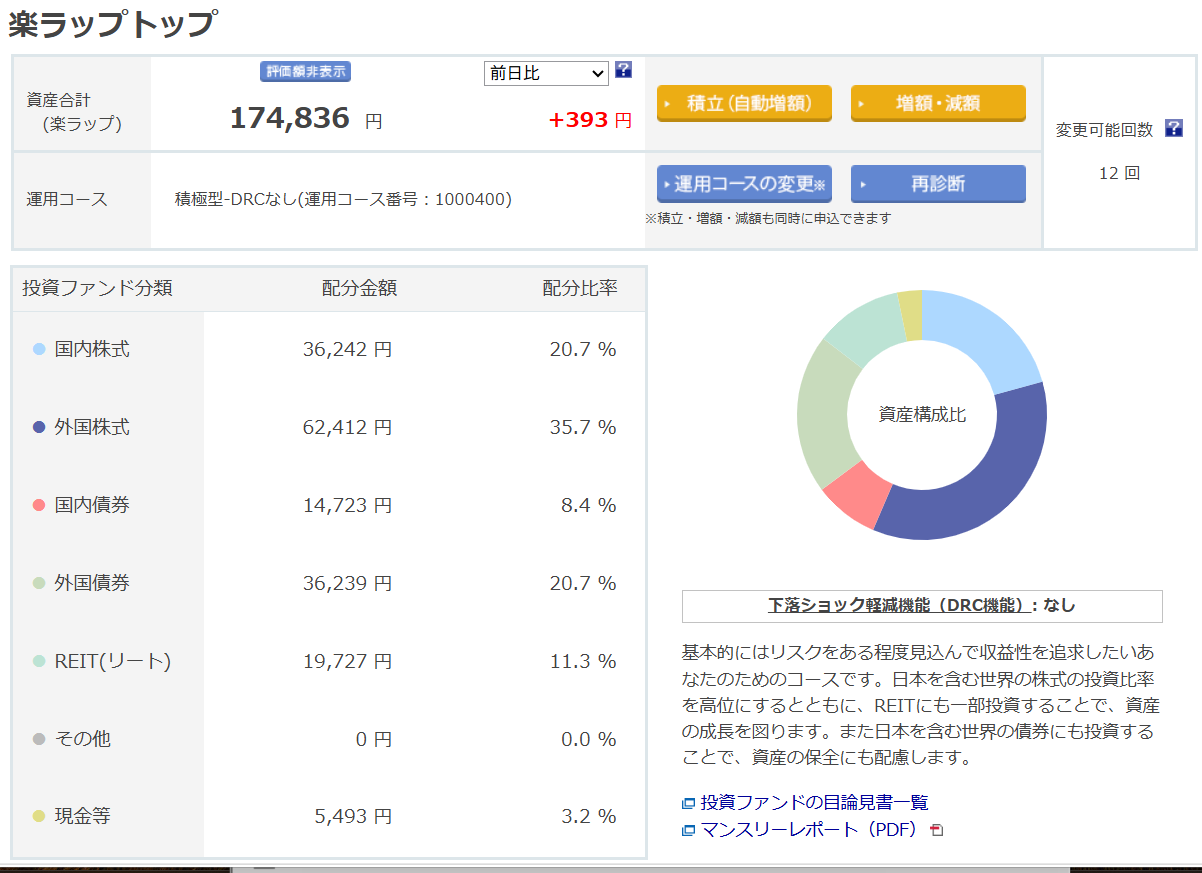Click the external-link icon before 投資ファンドの目論見書一覧

688,803
